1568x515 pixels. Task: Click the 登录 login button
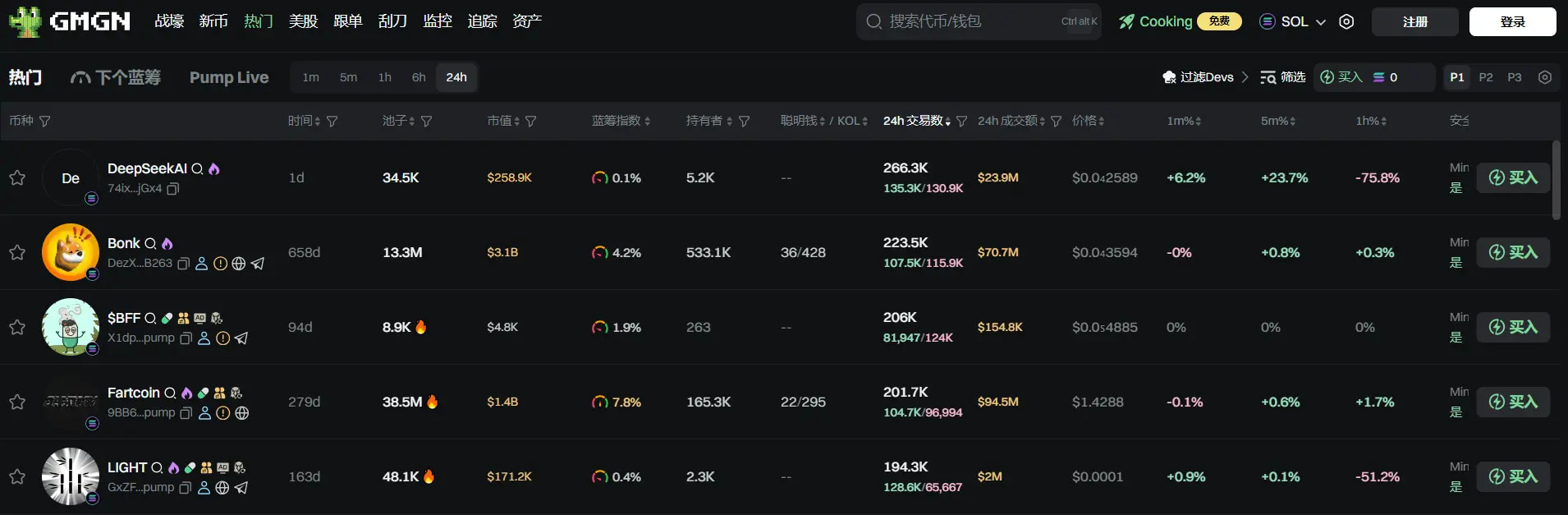click(x=1512, y=22)
